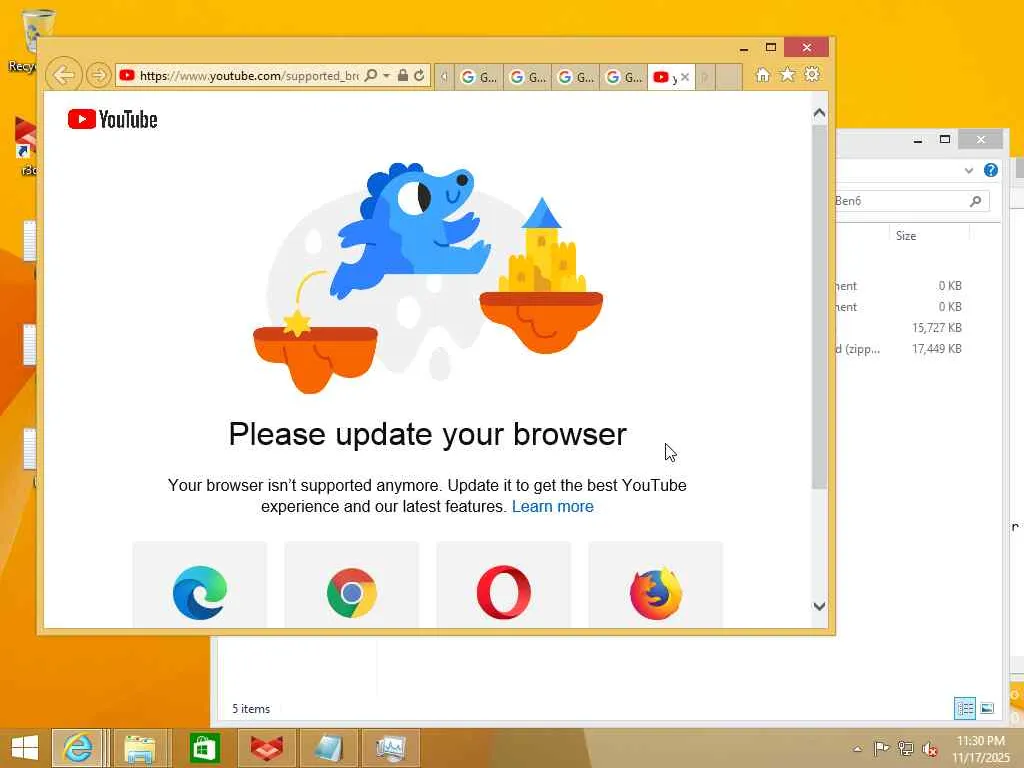Viewport: 1024px width, 768px height.
Task: Select the active YouTube tab
Action: point(664,77)
